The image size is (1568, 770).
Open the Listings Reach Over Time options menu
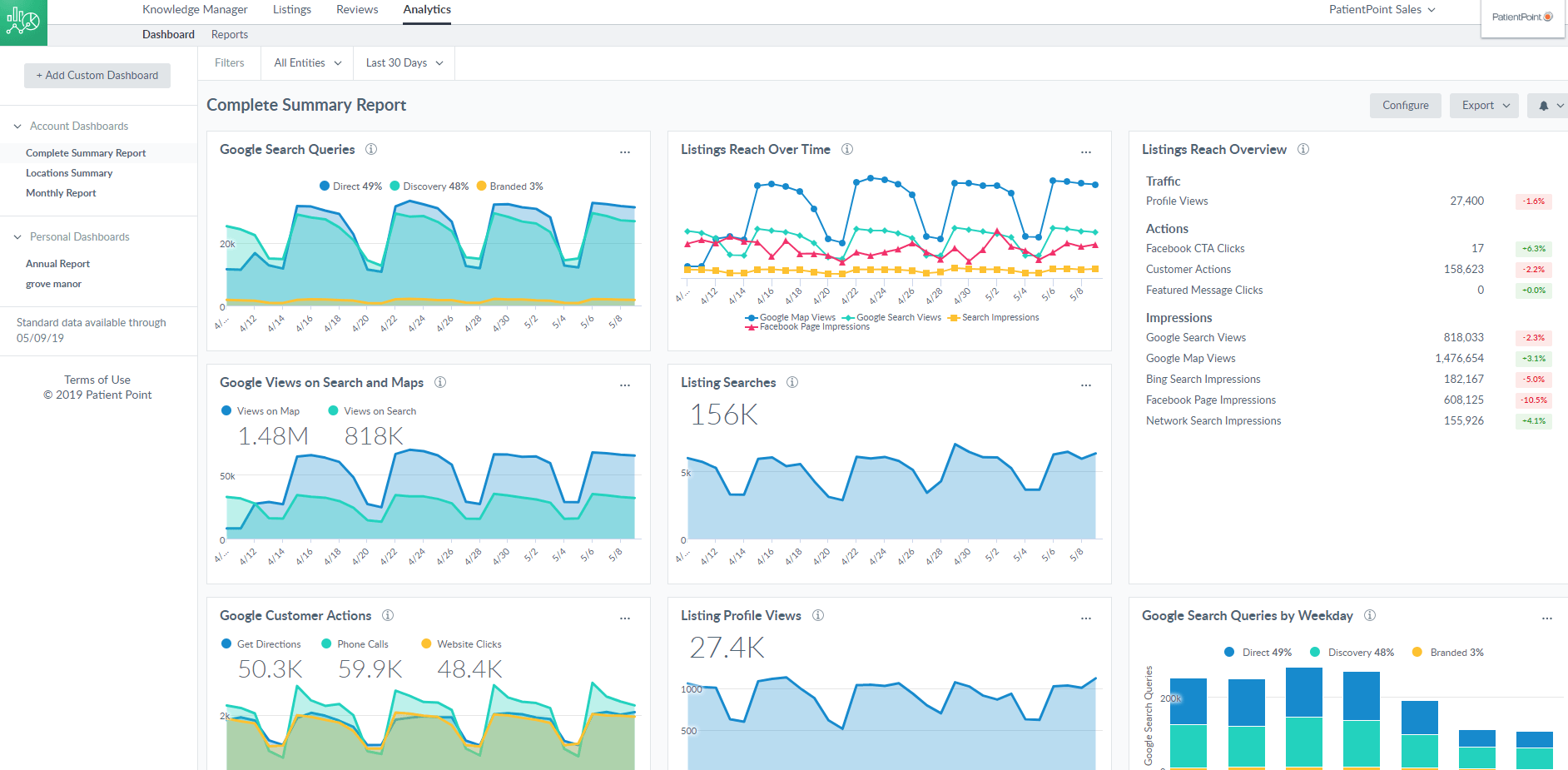(x=1085, y=152)
